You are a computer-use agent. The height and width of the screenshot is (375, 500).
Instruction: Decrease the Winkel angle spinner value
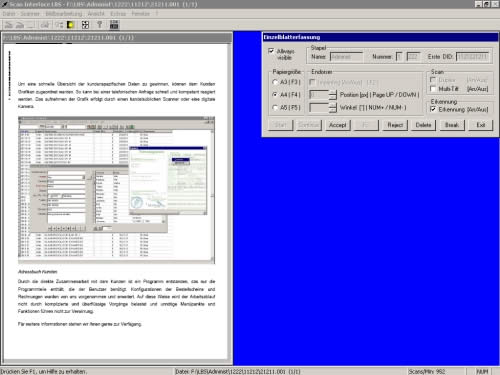[x=333, y=110]
